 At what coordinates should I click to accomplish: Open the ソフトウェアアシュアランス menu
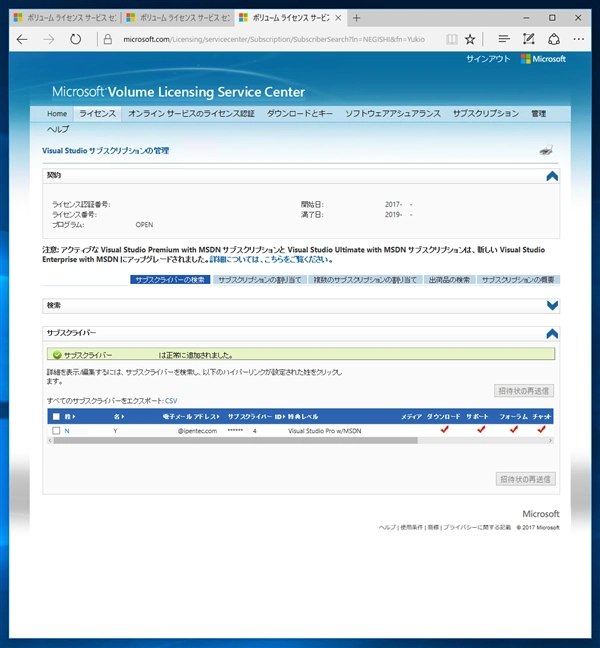tap(393, 114)
